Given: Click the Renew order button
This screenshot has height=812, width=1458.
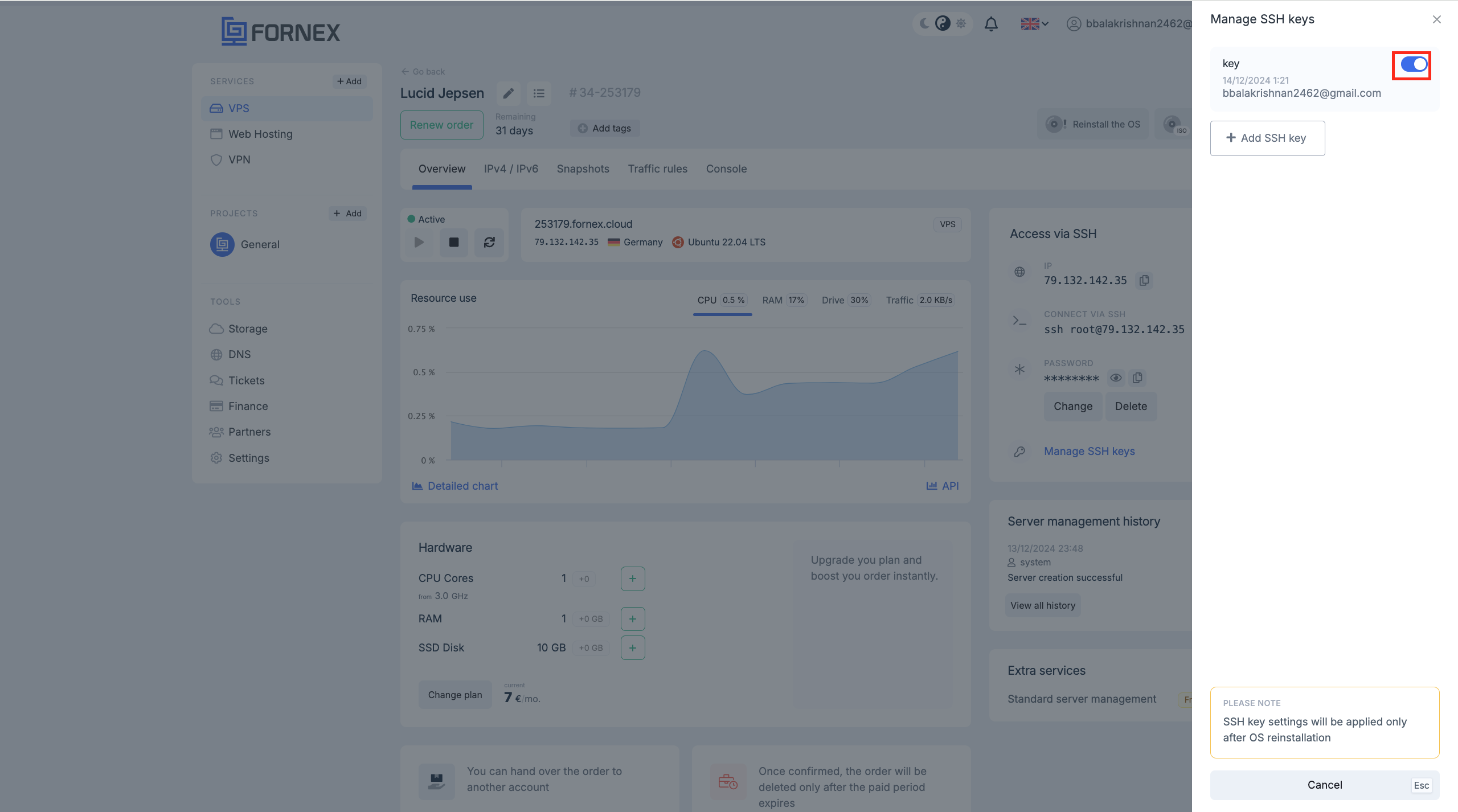Looking at the screenshot, I should 441,125.
